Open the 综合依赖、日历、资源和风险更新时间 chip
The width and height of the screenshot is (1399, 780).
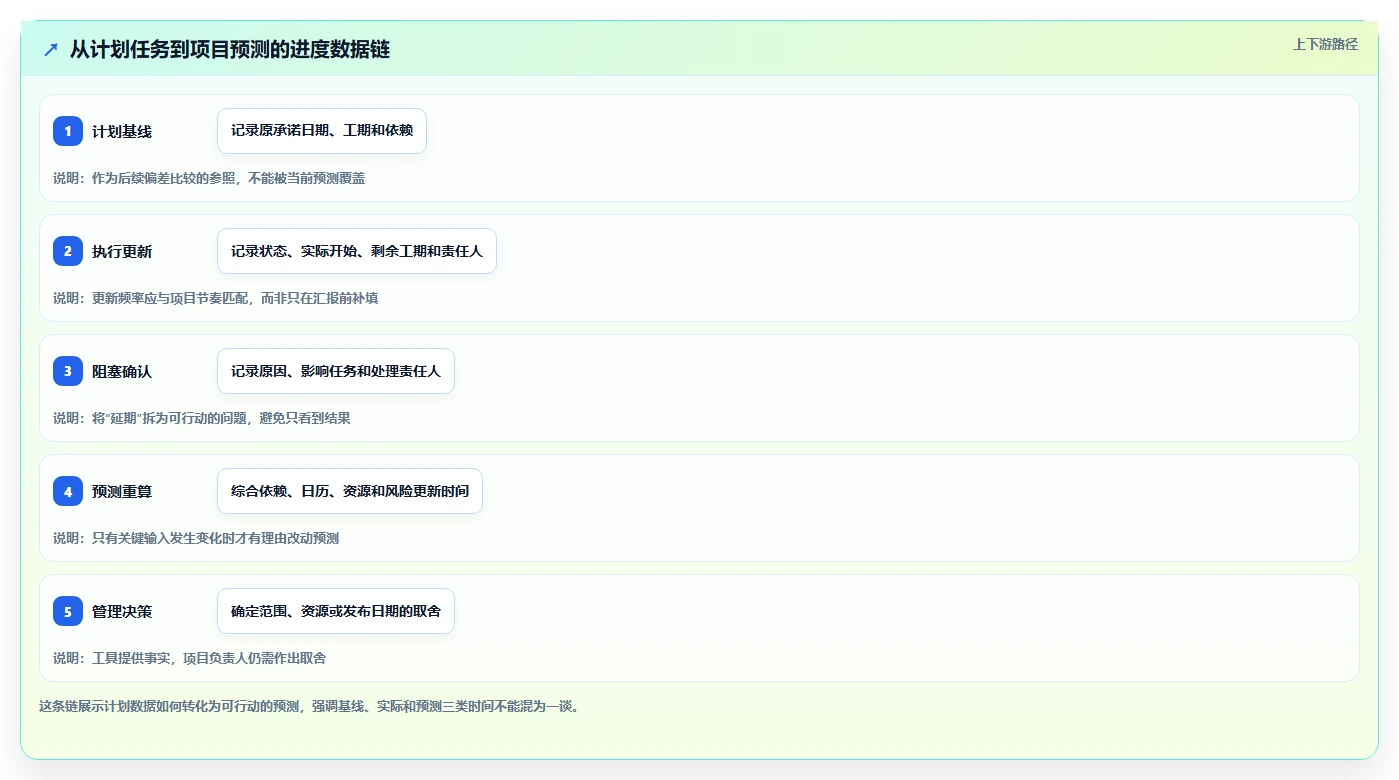pyautogui.click(x=350, y=491)
